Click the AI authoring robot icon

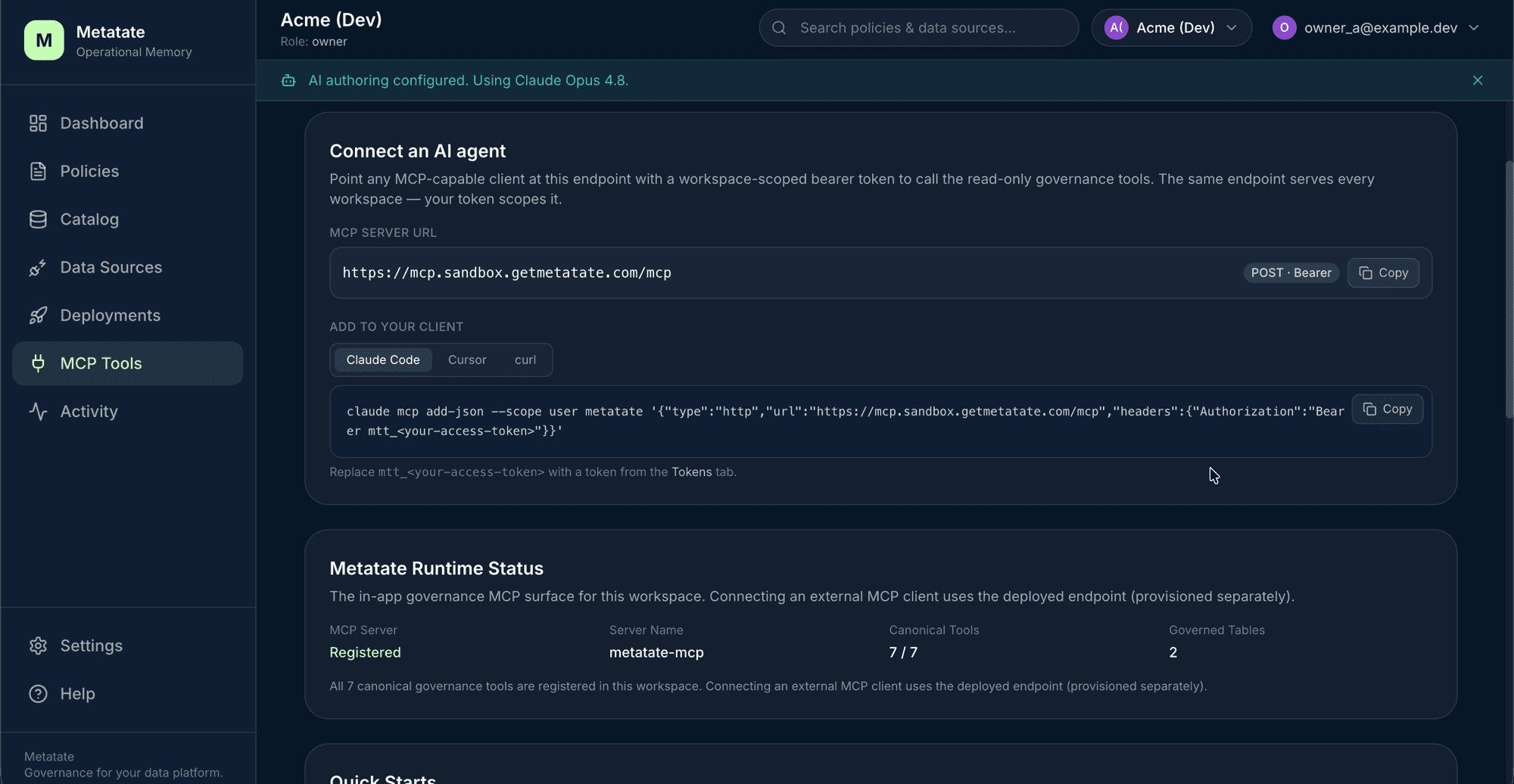[x=288, y=80]
